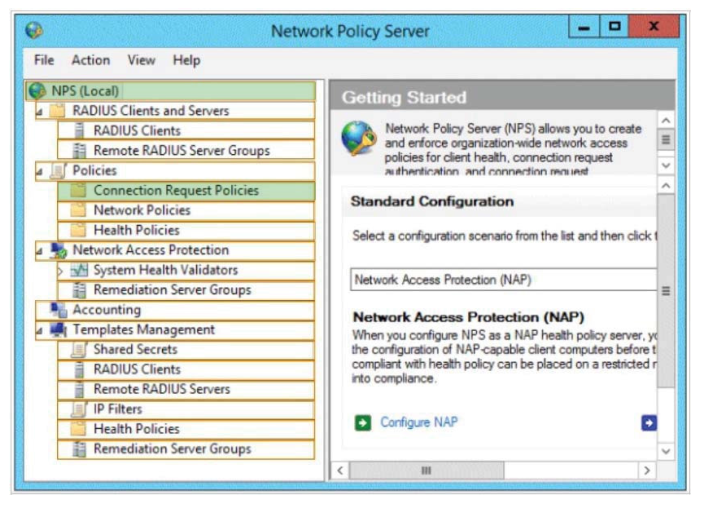Click the folder icon beside Health Policies under Policies
The image size is (703, 509).
coord(78,230)
